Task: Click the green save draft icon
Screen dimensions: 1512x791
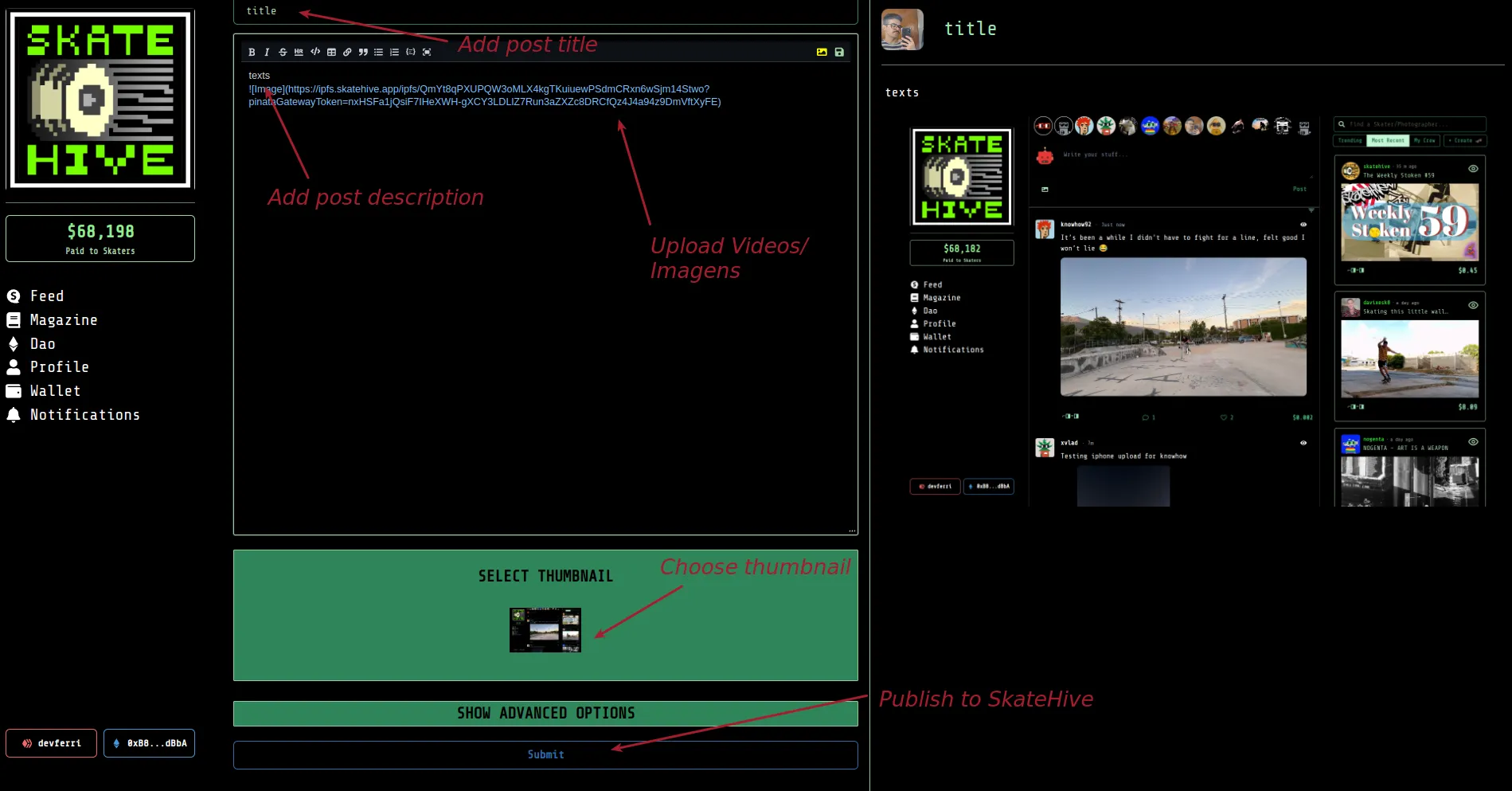Action: point(839,53)
